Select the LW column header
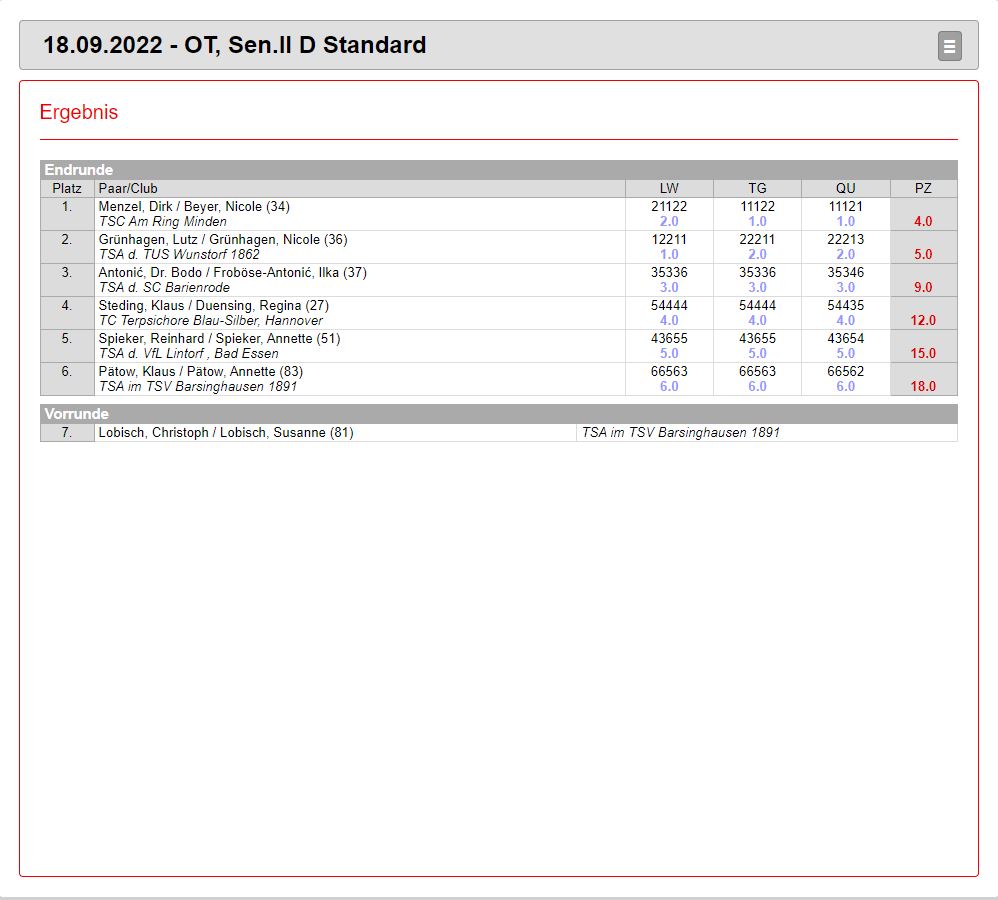Image resolution: width=998 pixels, height=900 pixels. (x=669, y=188)
